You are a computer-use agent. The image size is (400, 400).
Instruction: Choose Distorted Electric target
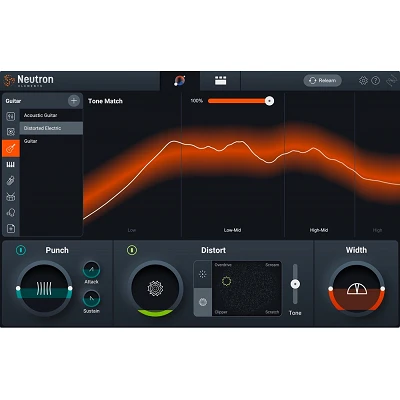[x=51, y=128]
